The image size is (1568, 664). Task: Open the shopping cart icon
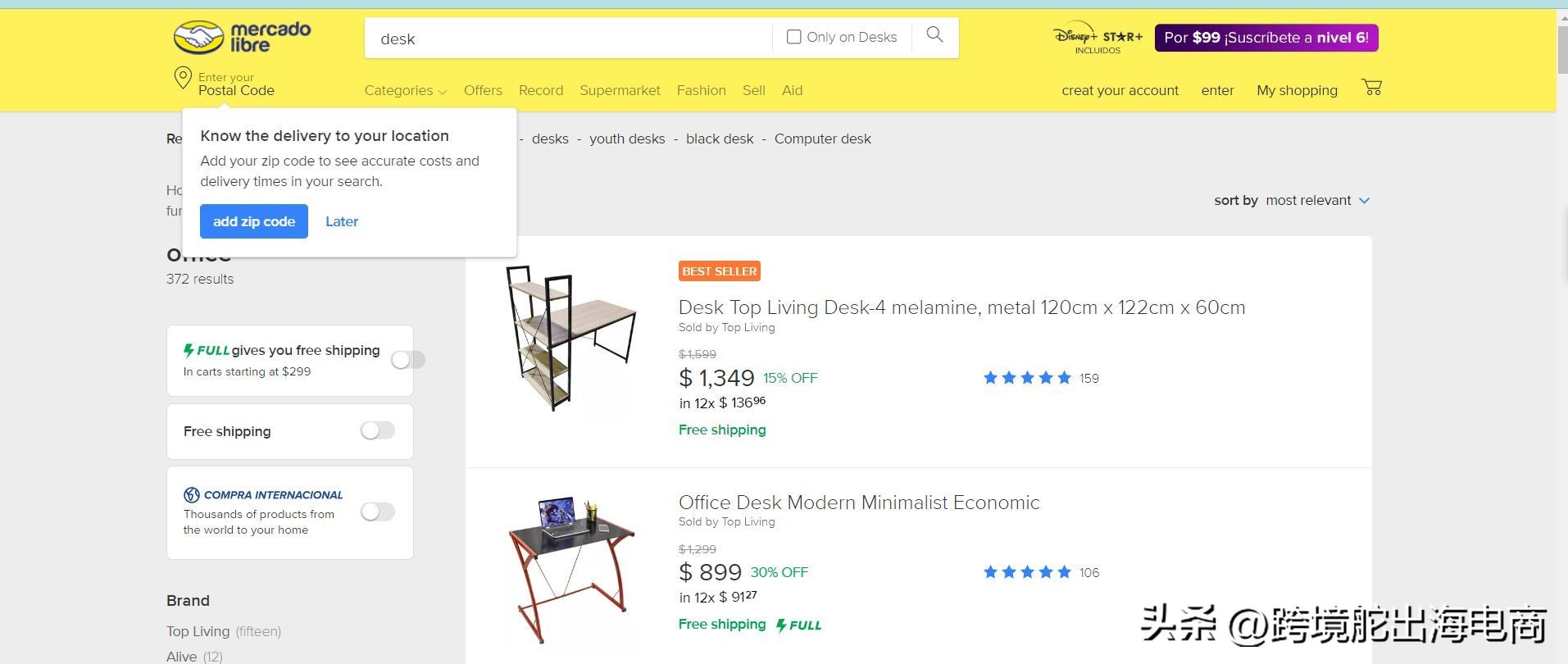[x=1371, y=87]
